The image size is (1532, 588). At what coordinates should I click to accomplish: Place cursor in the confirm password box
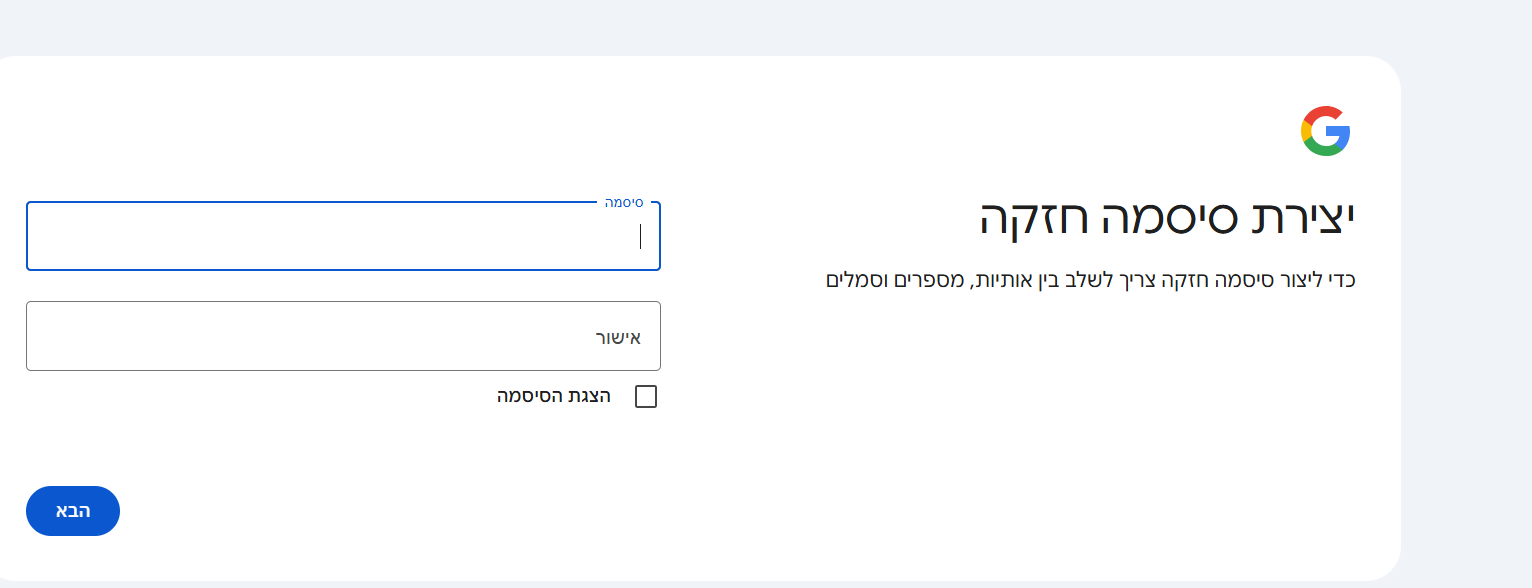pos(343,336)
